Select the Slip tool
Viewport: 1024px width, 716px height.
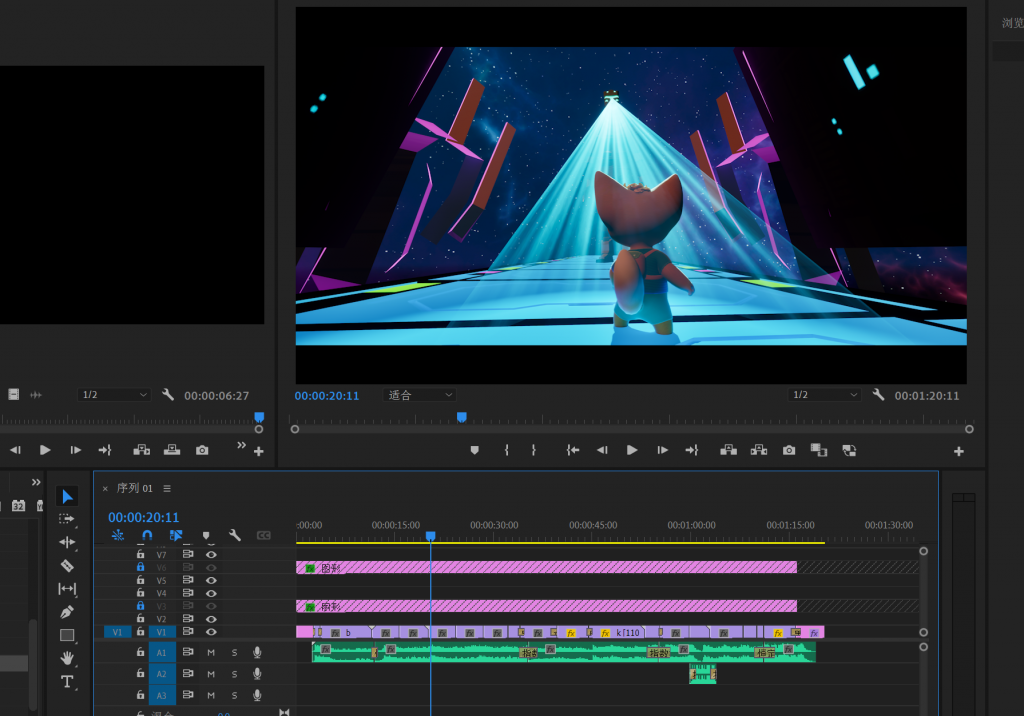[x=67, y=589]
